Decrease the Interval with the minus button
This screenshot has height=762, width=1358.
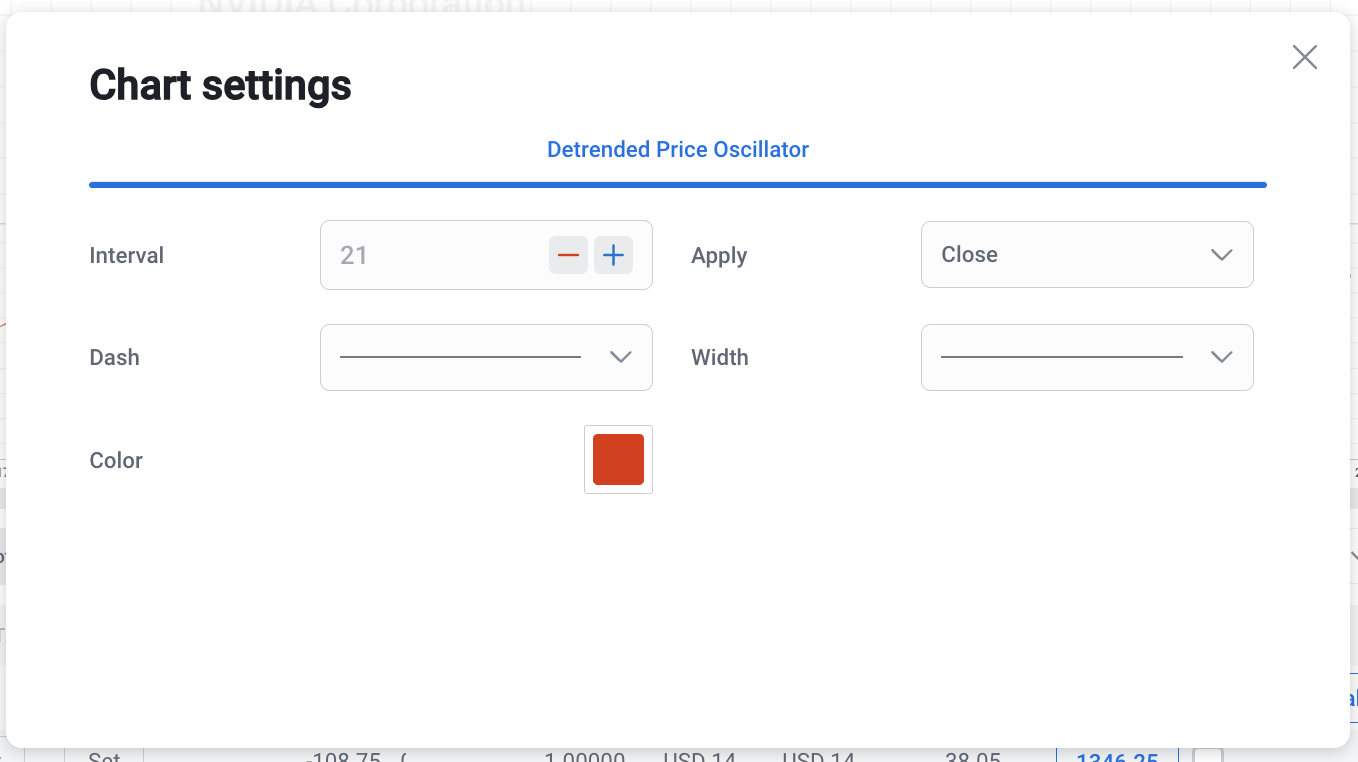click(568, 255)
